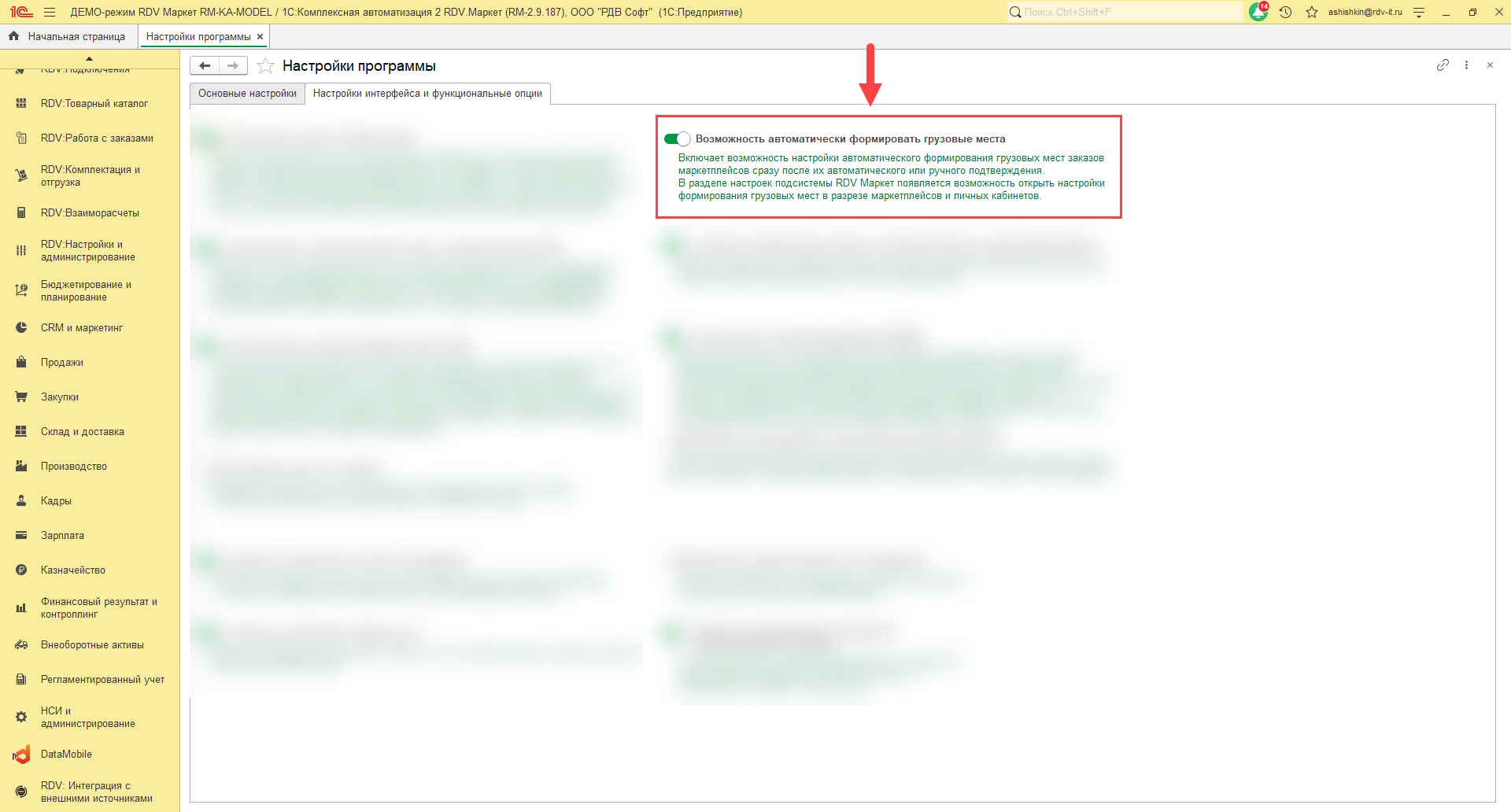Open the form's more options menu
1511x812 pixels.
pos(1466,65)
